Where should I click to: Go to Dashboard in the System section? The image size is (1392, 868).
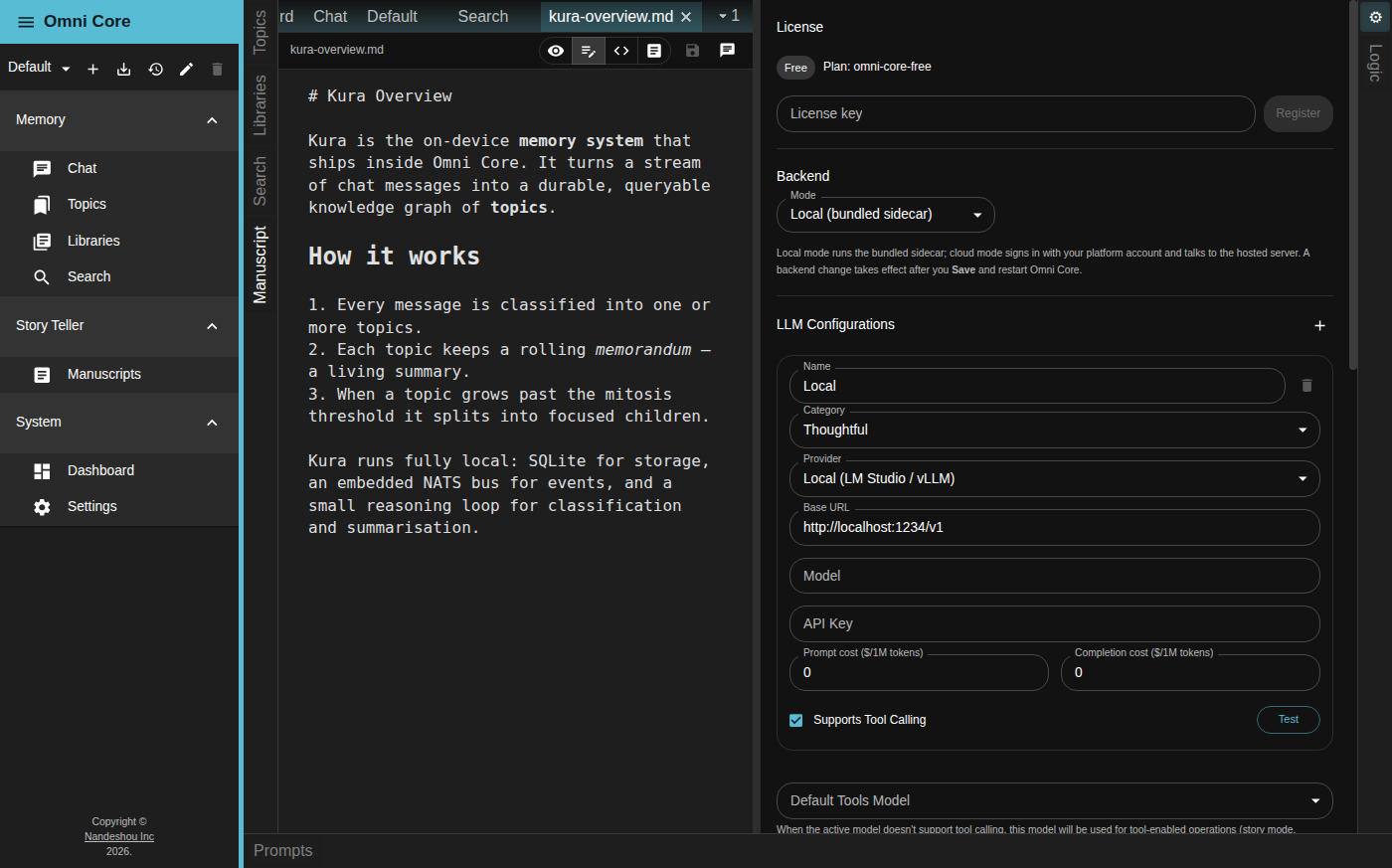coord(119,471)
